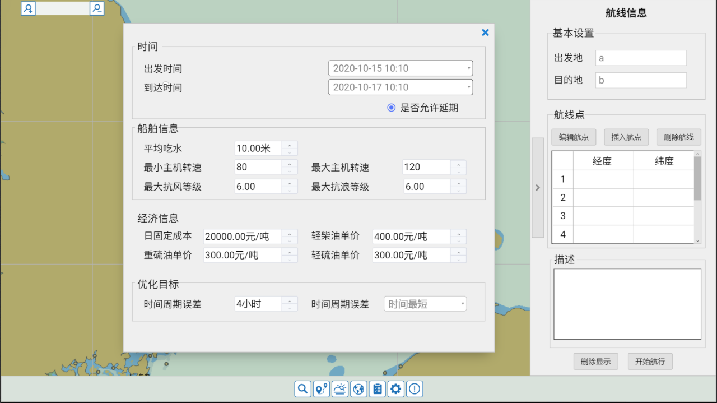Open the clipboard report icon
The image size is (717, 403).
pos(377,389)
